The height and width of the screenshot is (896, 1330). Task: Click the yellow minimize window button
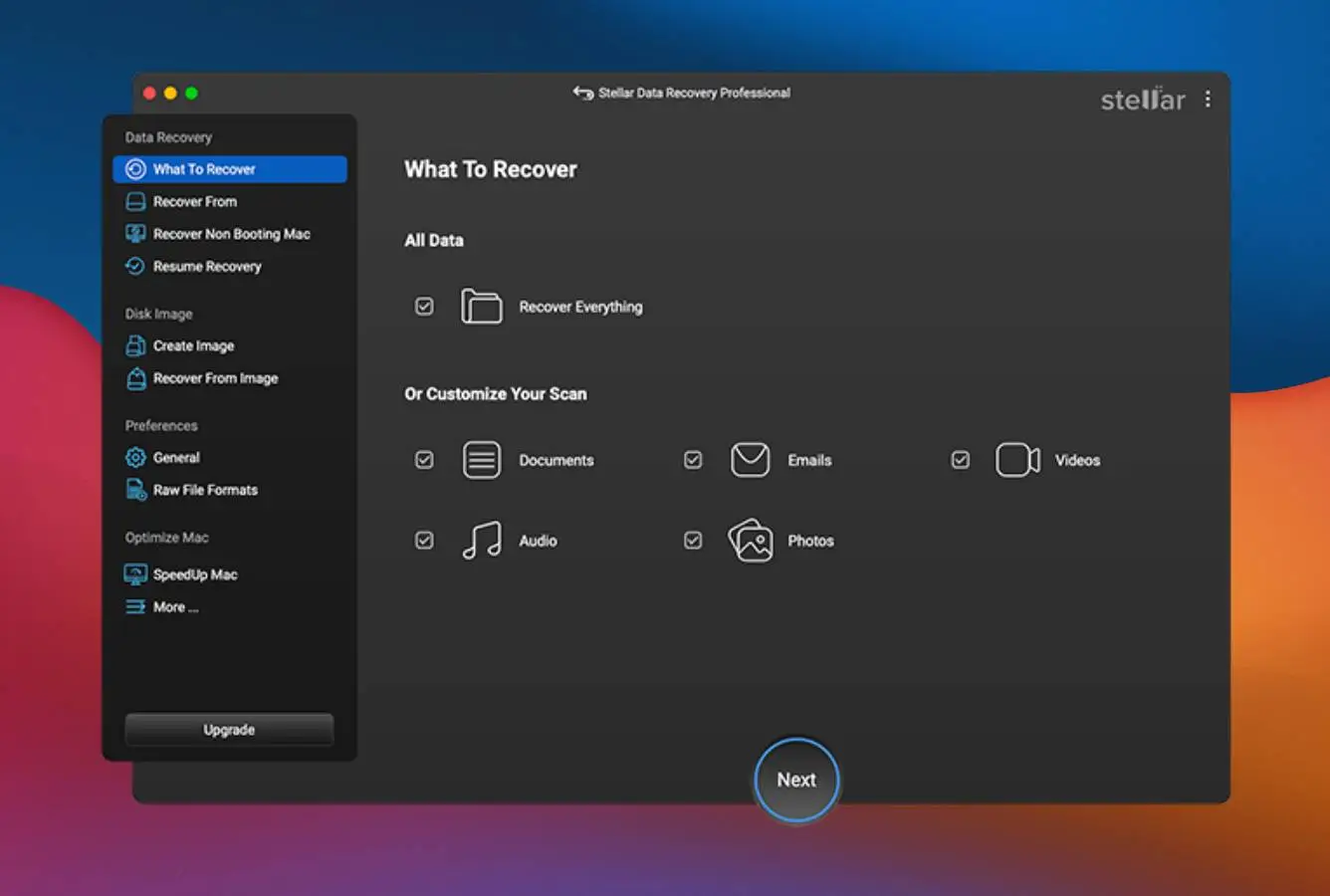tap(170, 94)
